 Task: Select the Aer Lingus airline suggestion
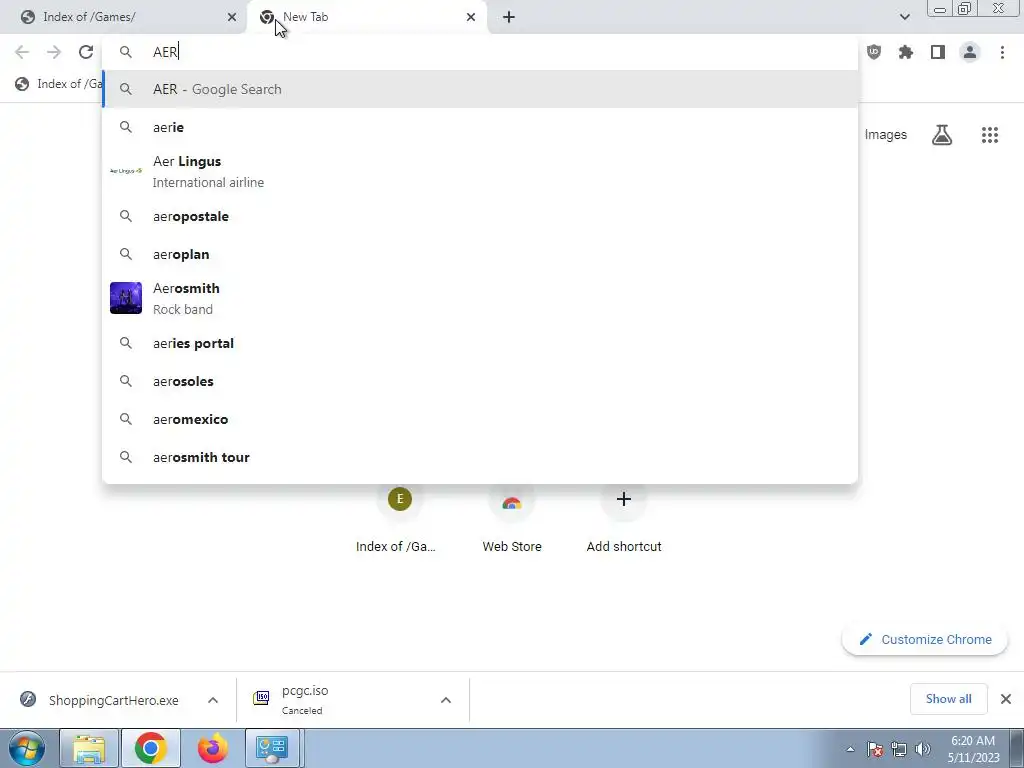[480, 171]
